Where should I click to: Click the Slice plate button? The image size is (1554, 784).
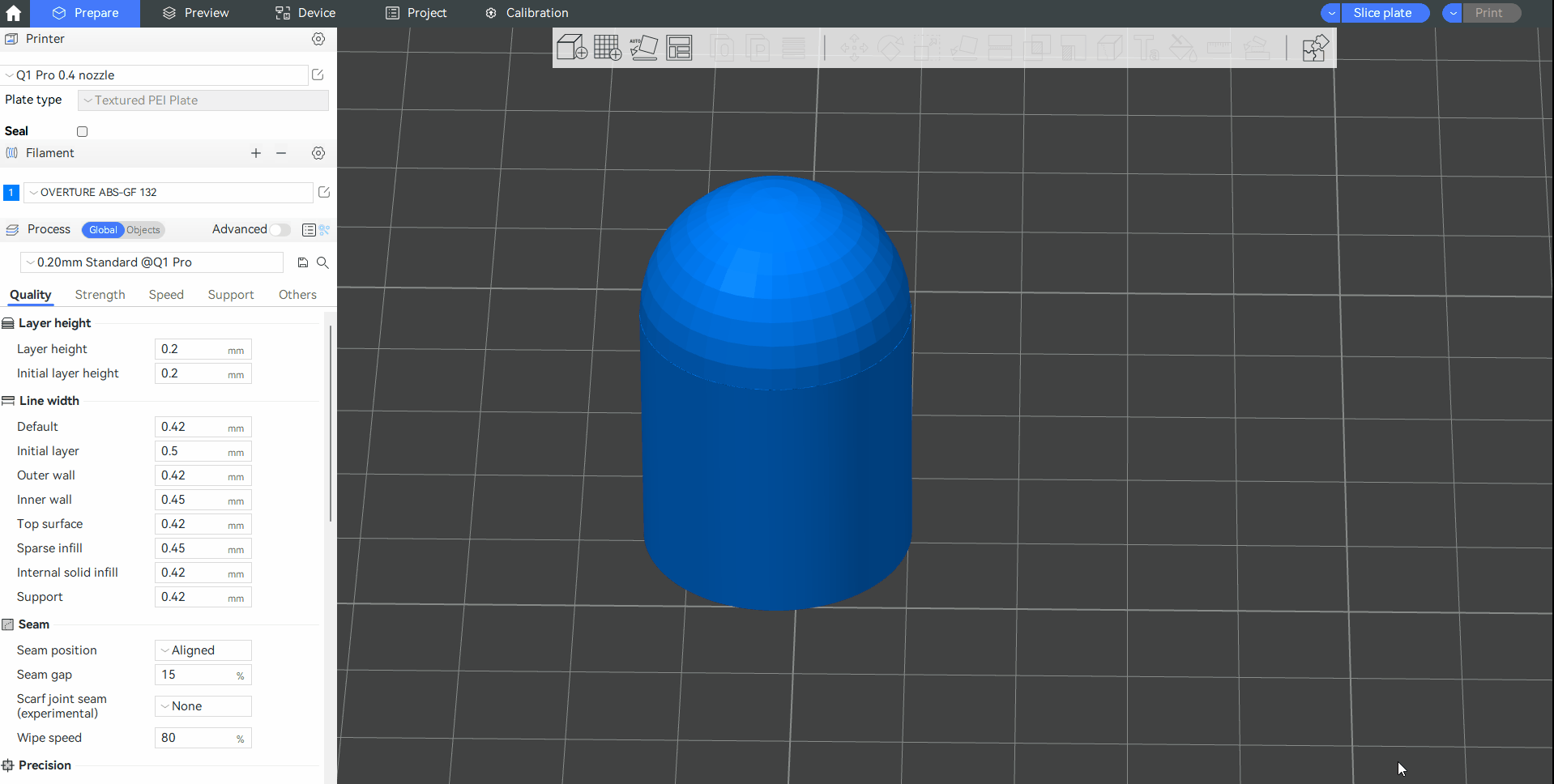point(1382,13)
